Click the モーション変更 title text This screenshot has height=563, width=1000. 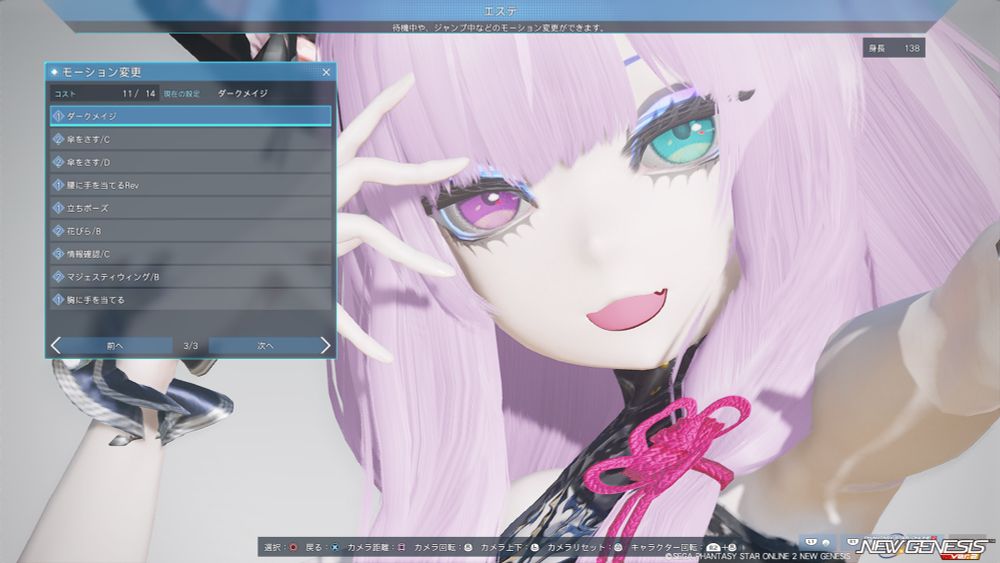[101, 72]
